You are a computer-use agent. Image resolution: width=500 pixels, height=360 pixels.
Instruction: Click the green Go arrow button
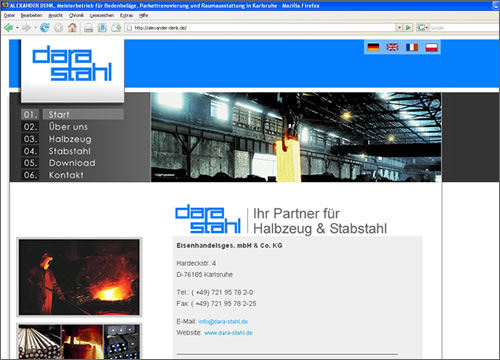tap(408, 28)
